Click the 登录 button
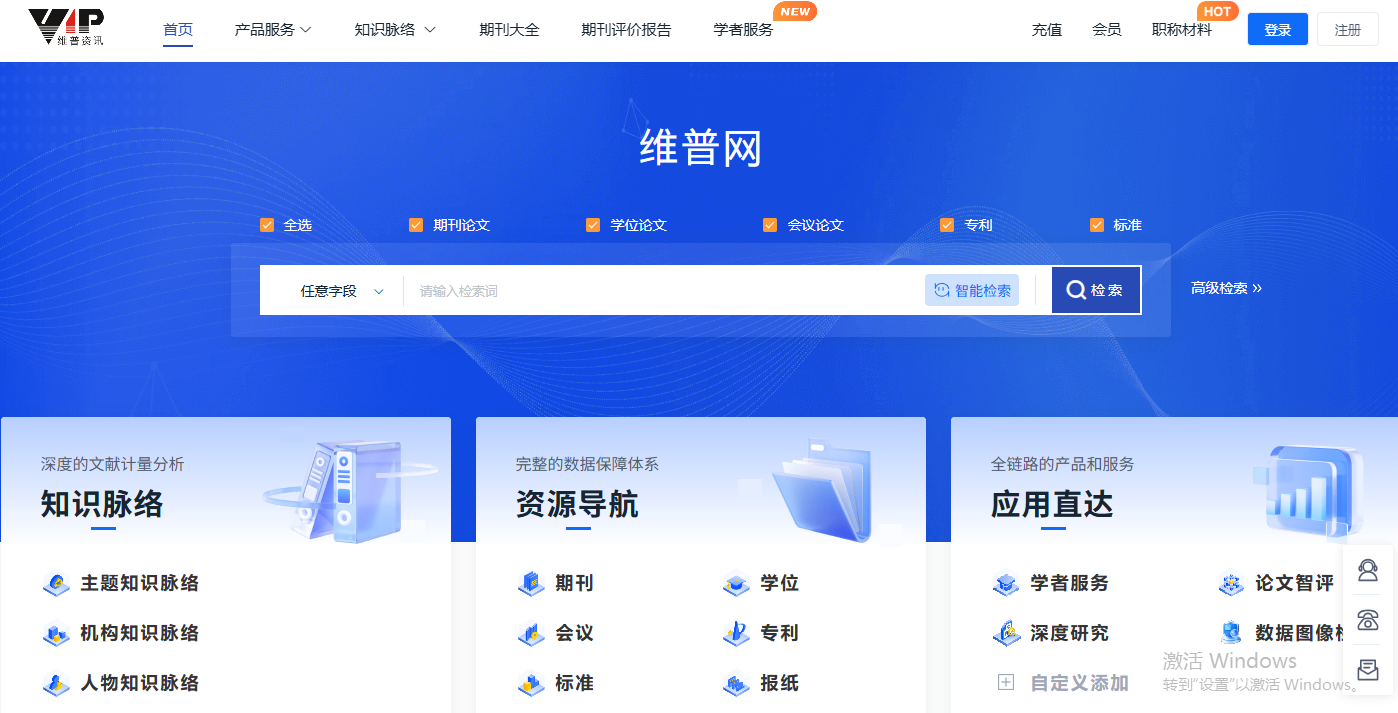This screenshot has height=713, width=1398. pos(1278,30)
